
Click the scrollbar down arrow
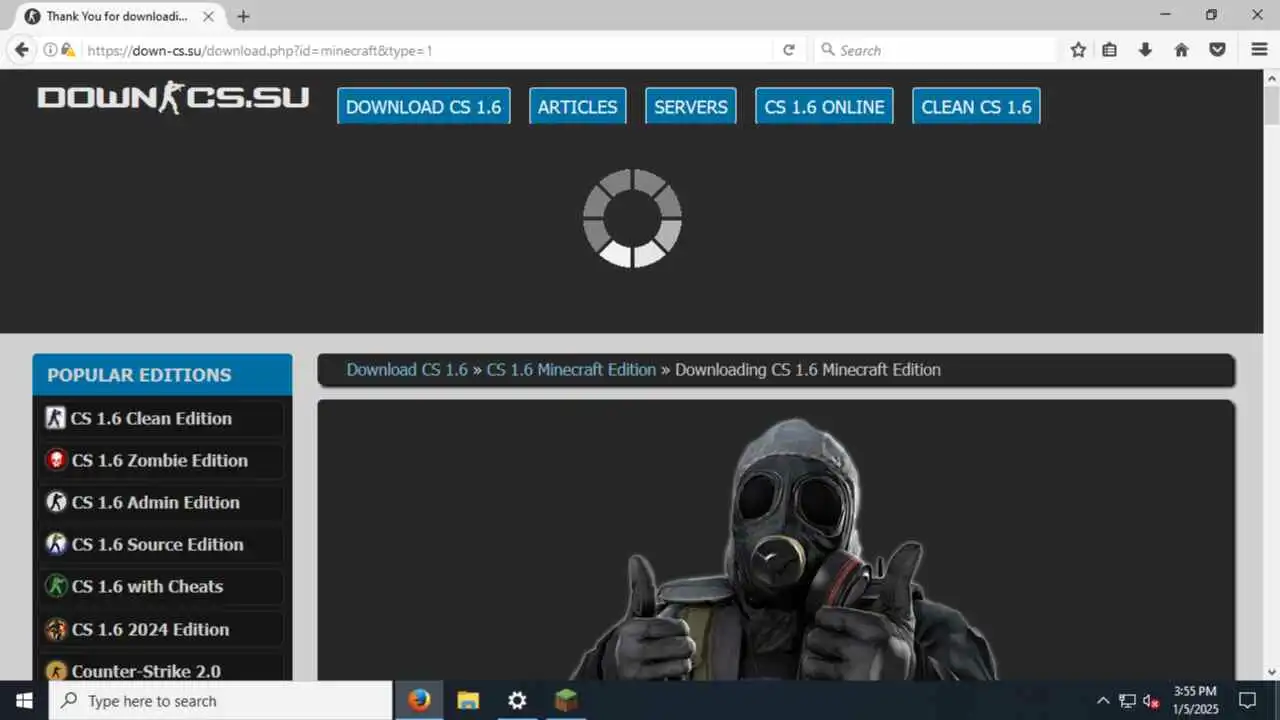[1271, 672]
